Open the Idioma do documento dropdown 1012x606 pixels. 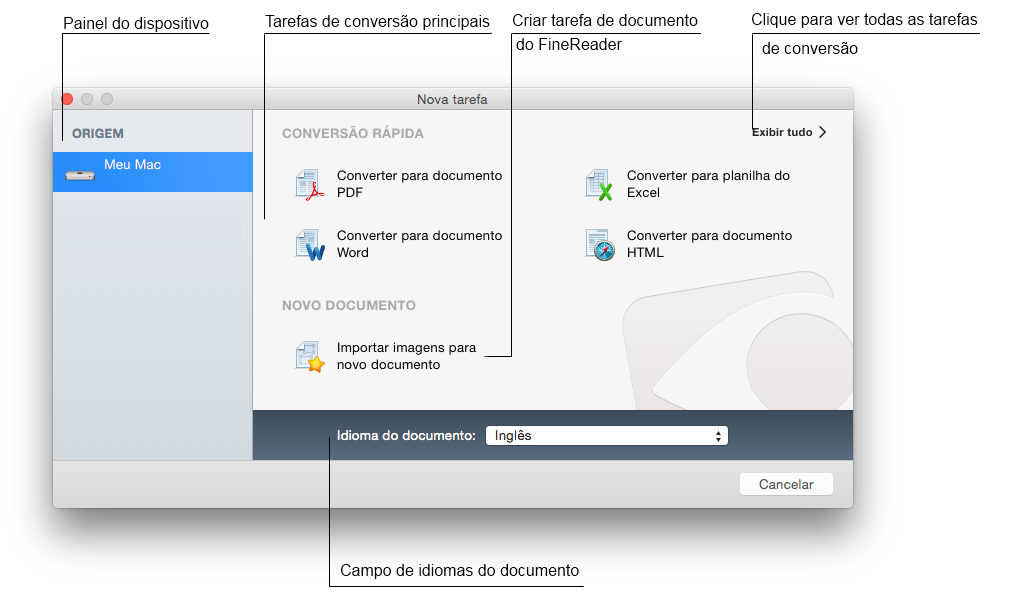click(607, 436)
